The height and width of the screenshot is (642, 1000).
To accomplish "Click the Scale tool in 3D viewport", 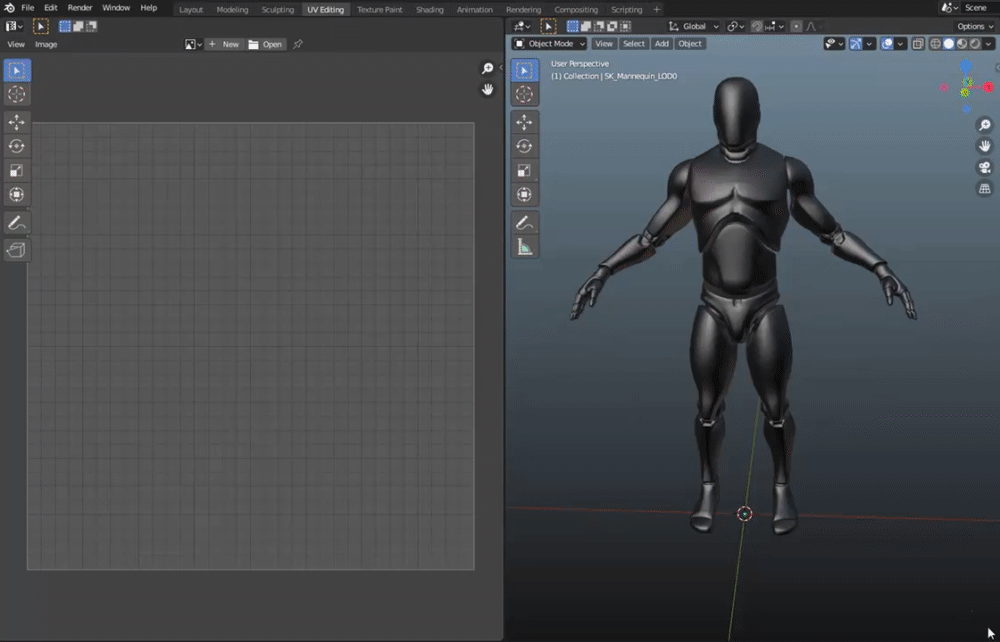I will pyautogui.click(x=525, y=170).
